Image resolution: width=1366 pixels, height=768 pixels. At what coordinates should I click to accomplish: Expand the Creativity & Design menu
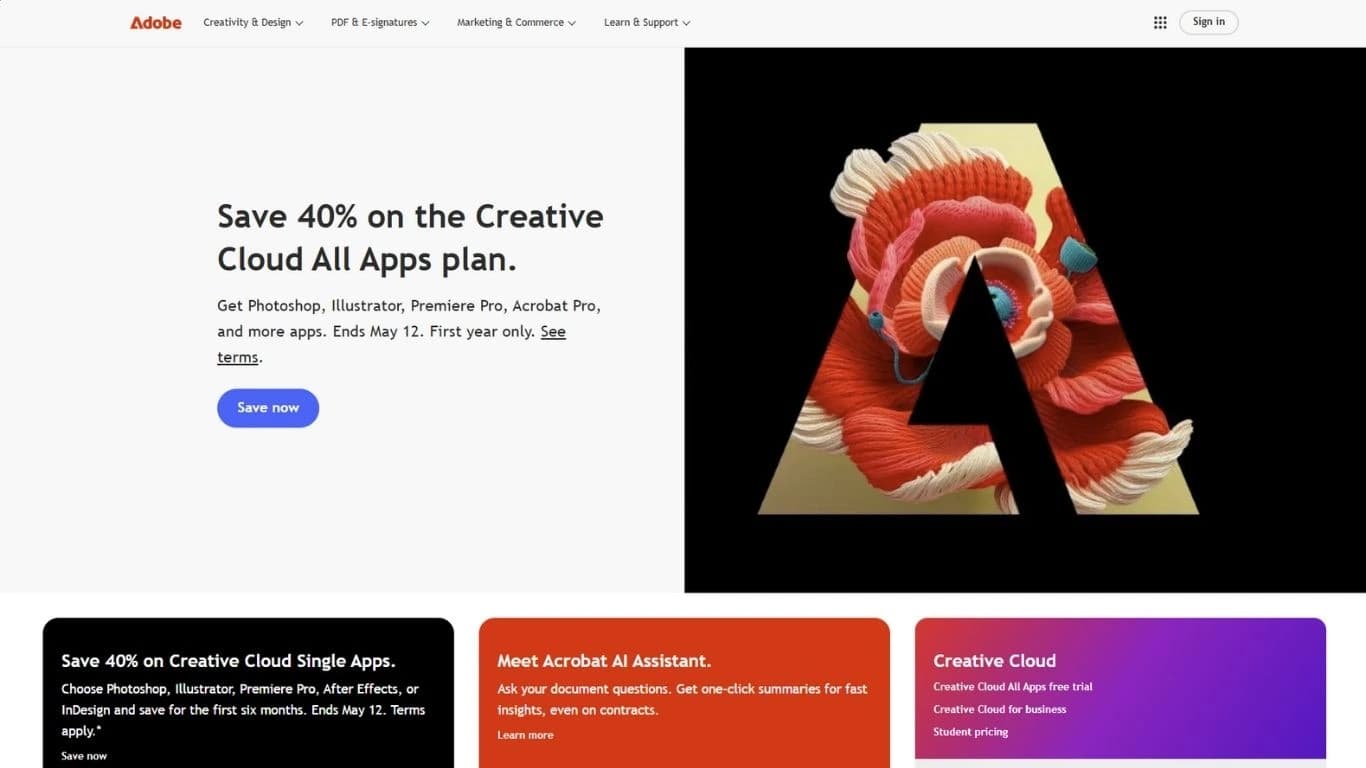pos(253,22)
